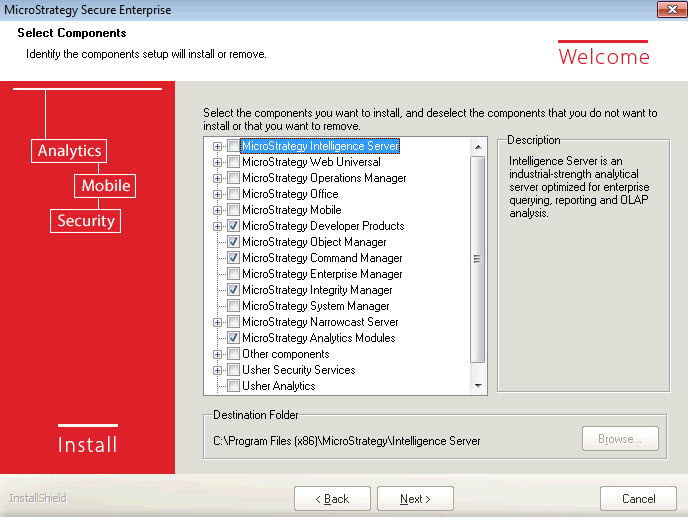Image resolution: width=688 pixels, height=517 pixels.
Task: Expand the MicroStrategy Intelligence Server node
Action: click(x=217, y=146)
